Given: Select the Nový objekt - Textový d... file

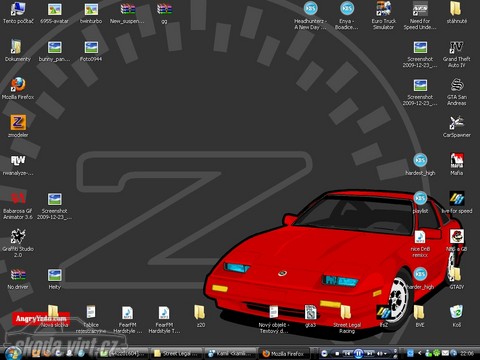Looking at the screenshot, I should coord(274,319).
